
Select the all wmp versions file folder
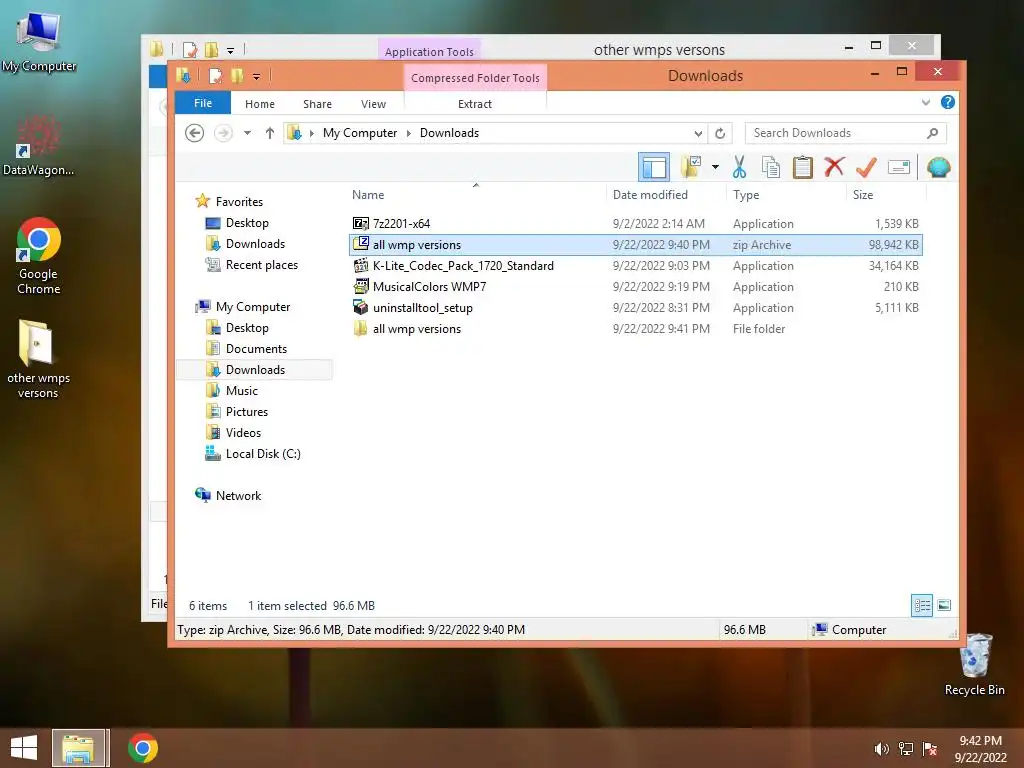[x=635, y=328]
